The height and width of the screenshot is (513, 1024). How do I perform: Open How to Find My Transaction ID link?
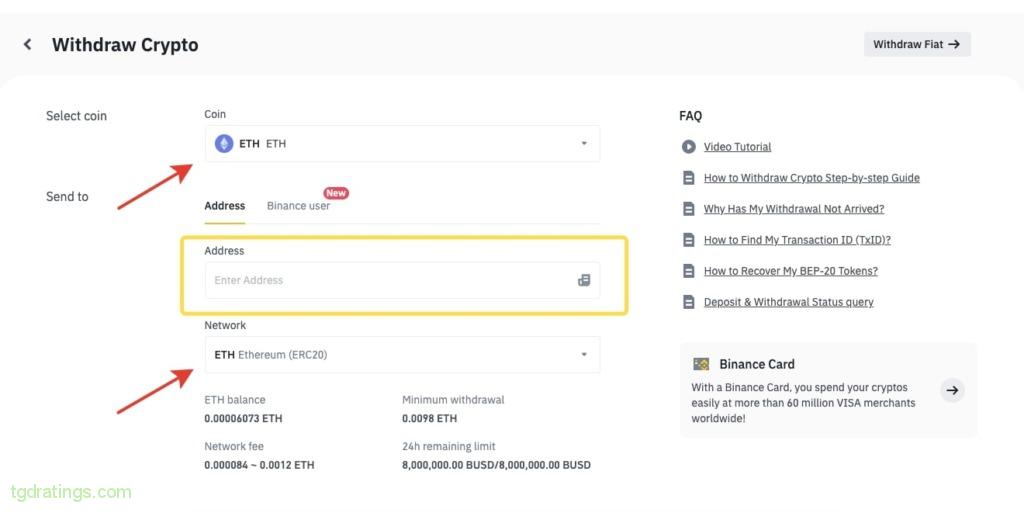pyautogui.click(x=797, y=240)
